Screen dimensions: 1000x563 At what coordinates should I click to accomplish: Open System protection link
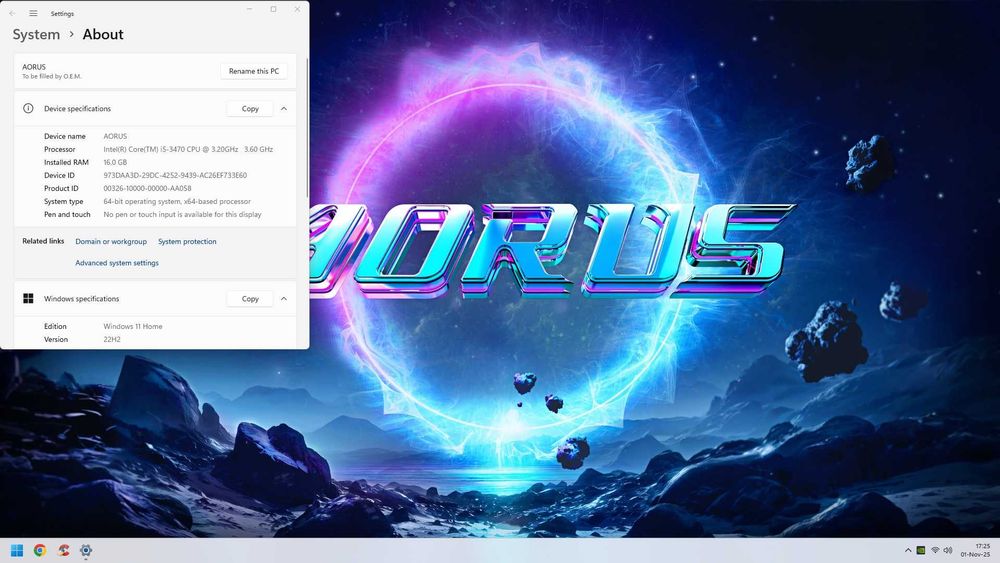coord(187,242)
